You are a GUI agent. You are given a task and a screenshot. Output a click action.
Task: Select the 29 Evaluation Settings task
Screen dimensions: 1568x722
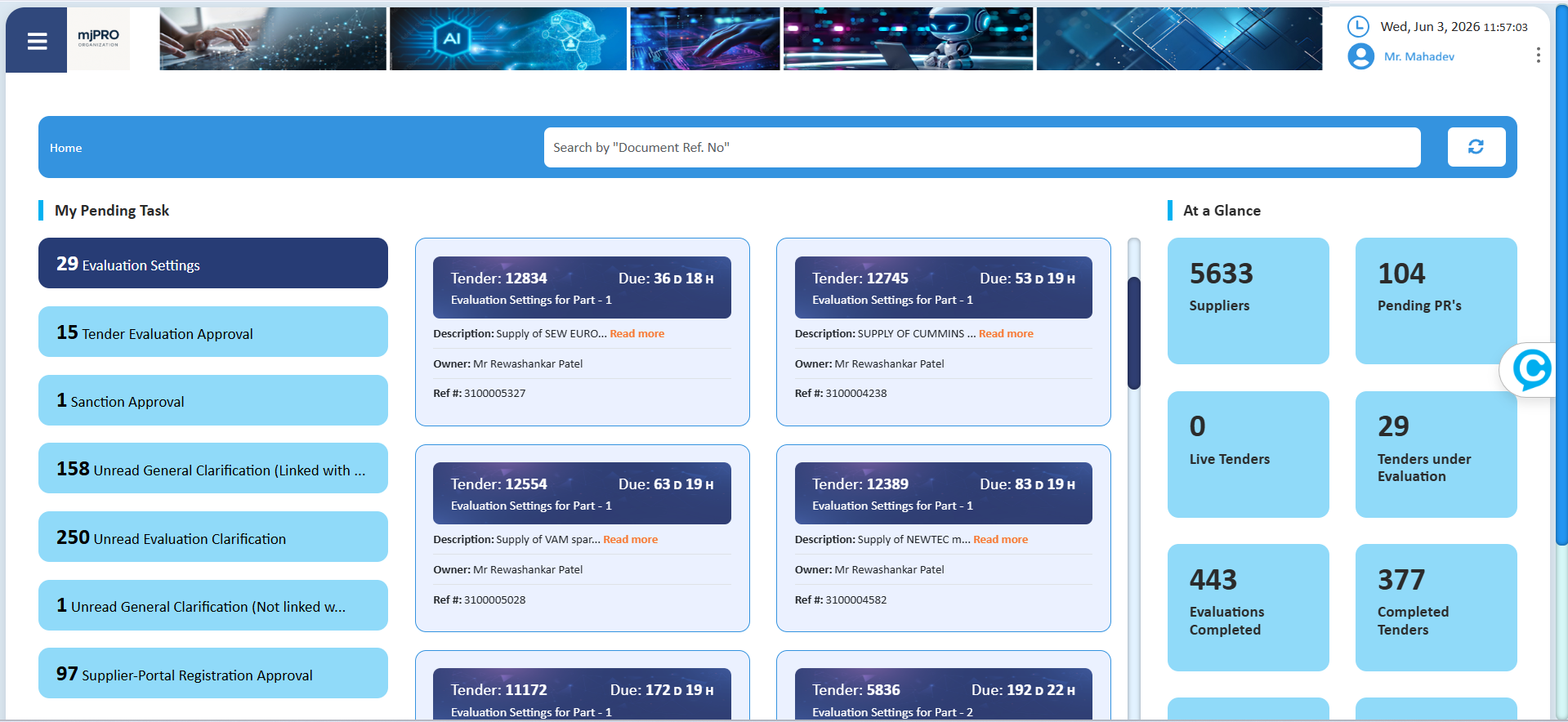213,263
